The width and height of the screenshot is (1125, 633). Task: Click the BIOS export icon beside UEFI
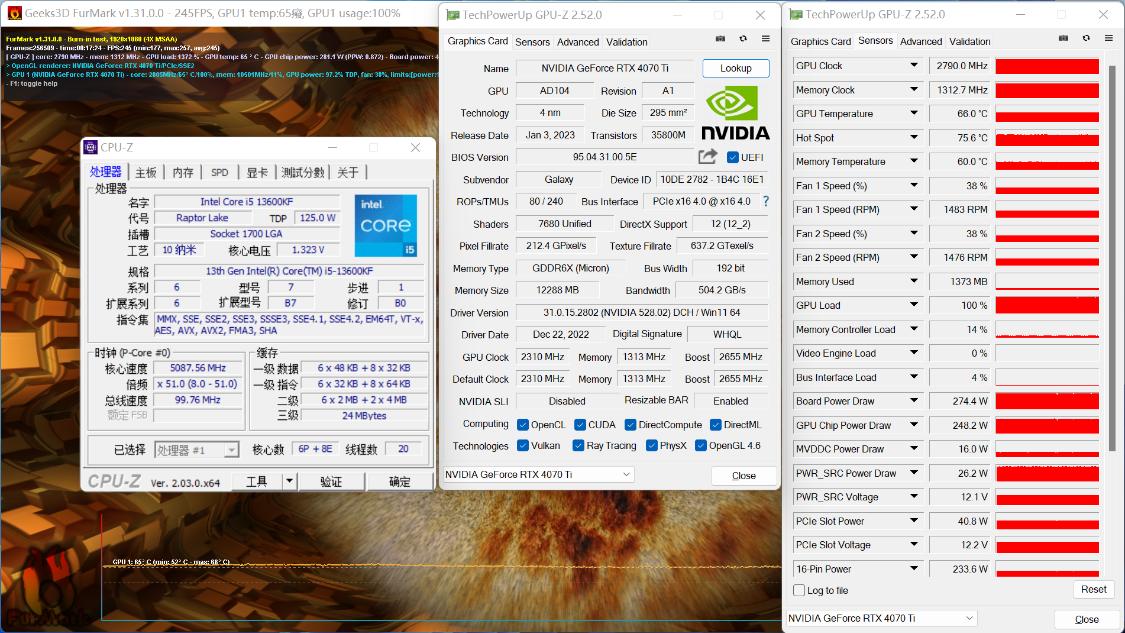[x=707, y=156]
